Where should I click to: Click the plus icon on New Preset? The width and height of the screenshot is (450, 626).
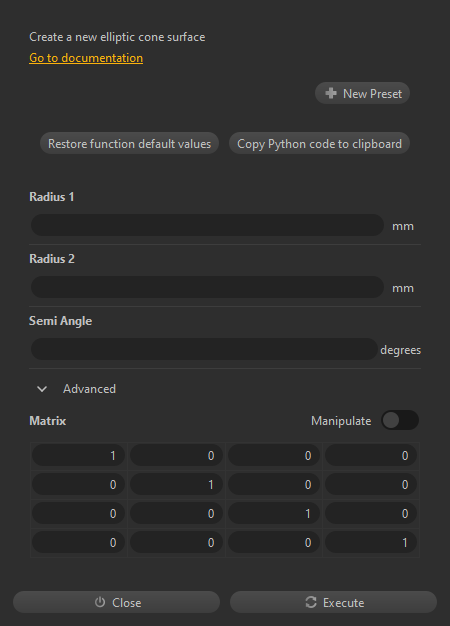331,93
